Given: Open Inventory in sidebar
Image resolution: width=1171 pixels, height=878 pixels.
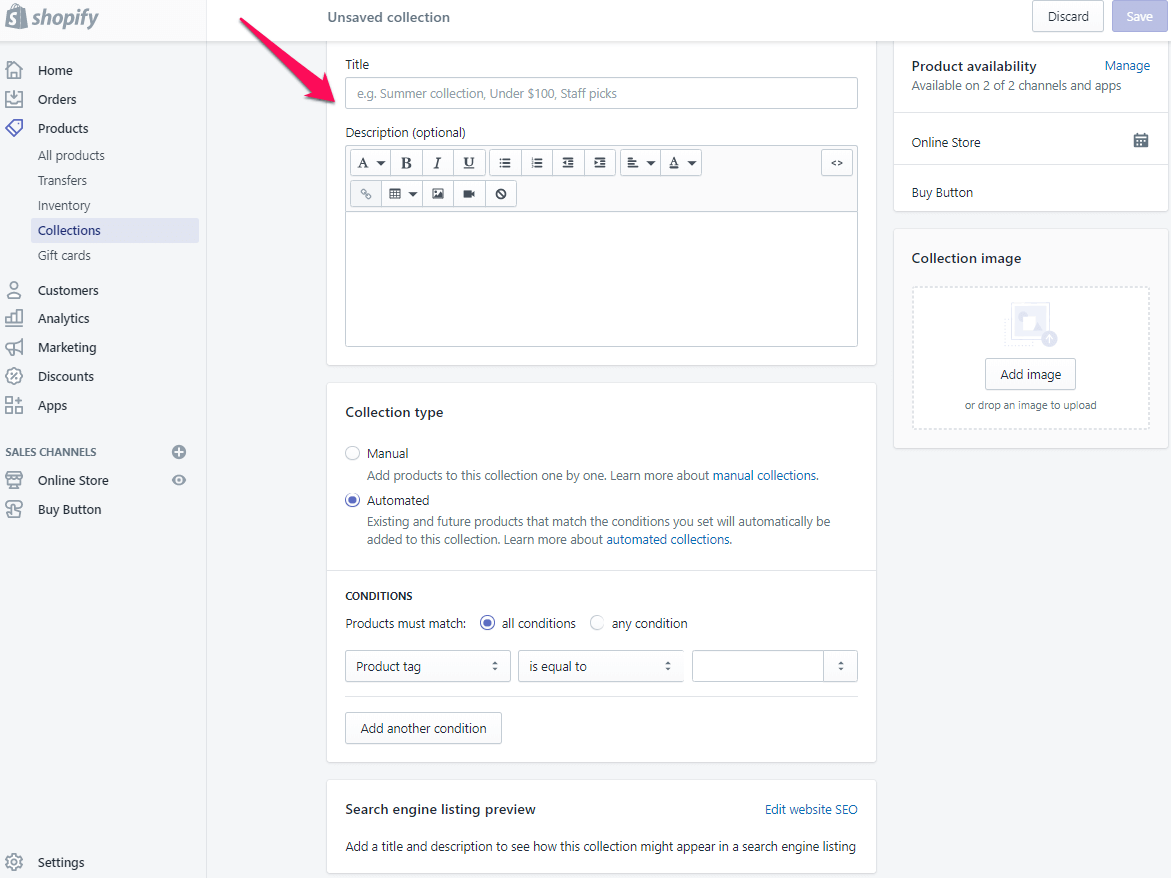Looking at the screenshot, I should [63, 205].
